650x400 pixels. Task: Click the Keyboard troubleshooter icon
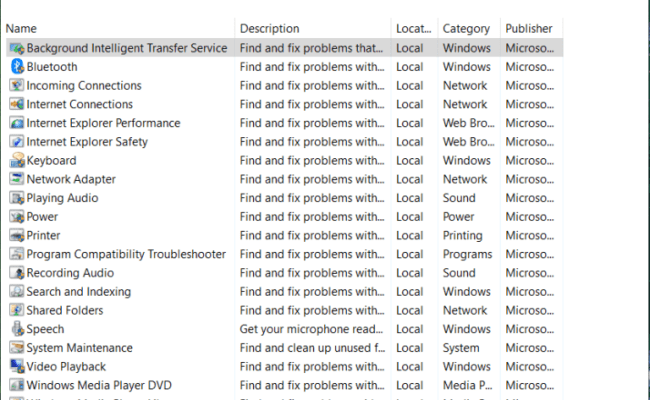17,161
